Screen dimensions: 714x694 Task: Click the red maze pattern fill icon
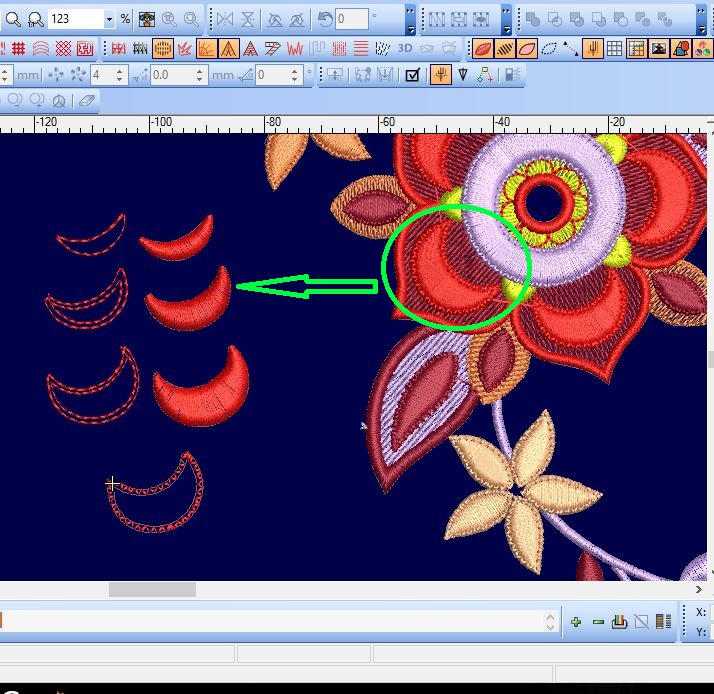[87, 48]
